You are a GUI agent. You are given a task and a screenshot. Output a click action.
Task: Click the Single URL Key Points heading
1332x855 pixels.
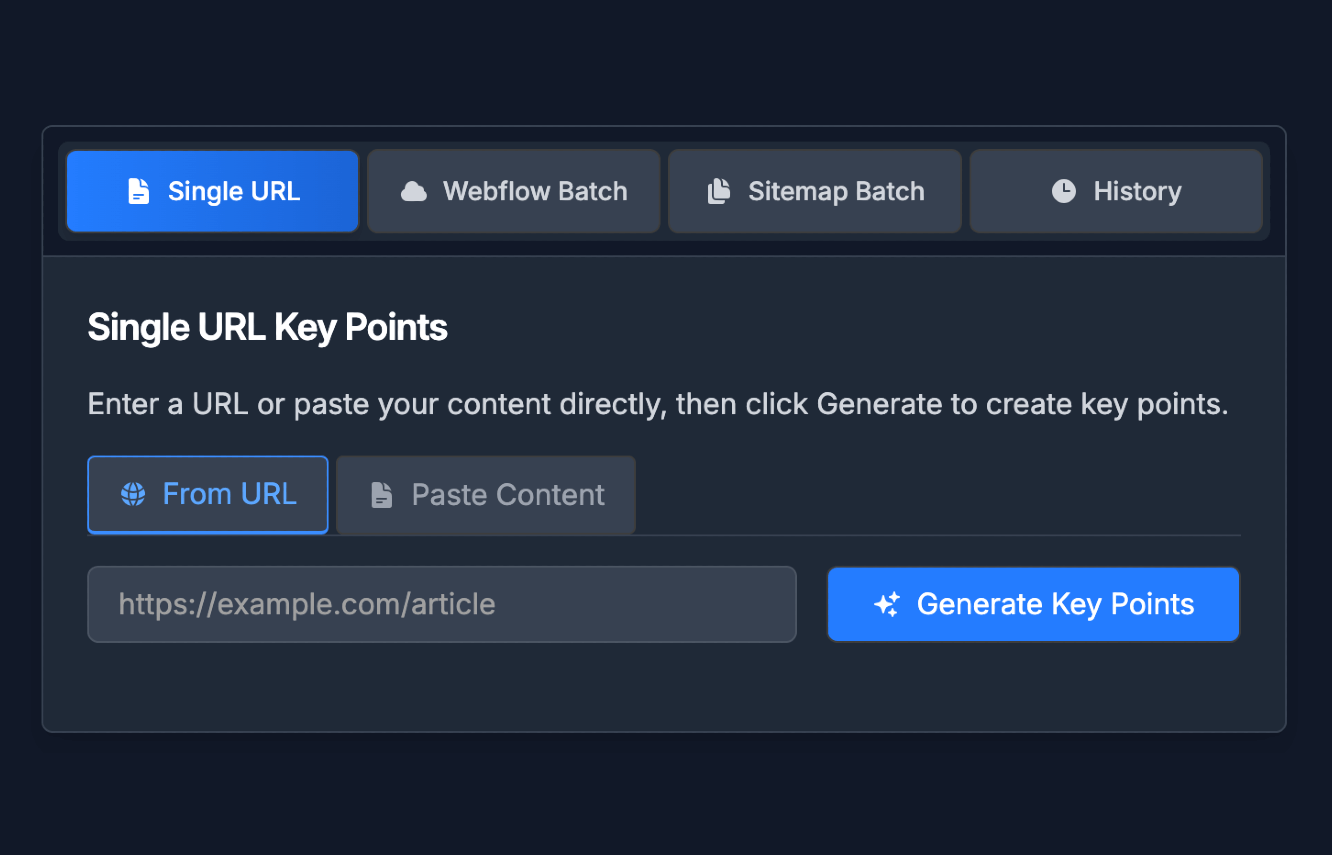(x=267, y=326)
